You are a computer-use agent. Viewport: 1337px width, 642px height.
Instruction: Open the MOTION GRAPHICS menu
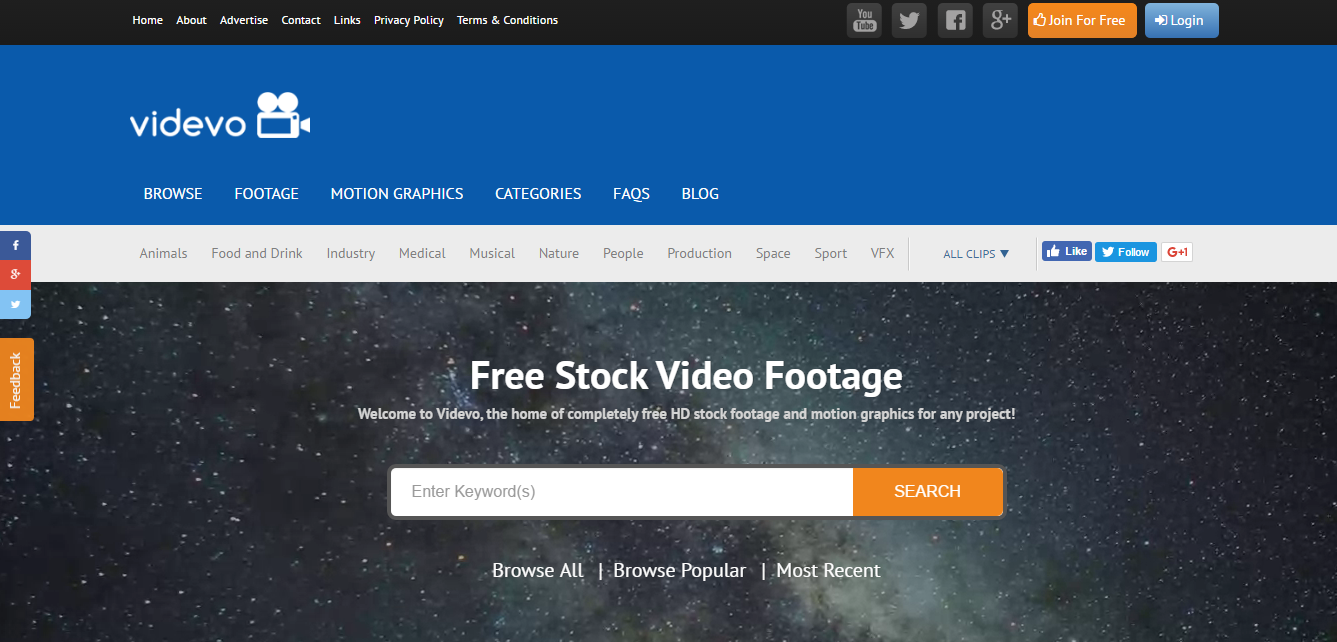pos(397,194)
